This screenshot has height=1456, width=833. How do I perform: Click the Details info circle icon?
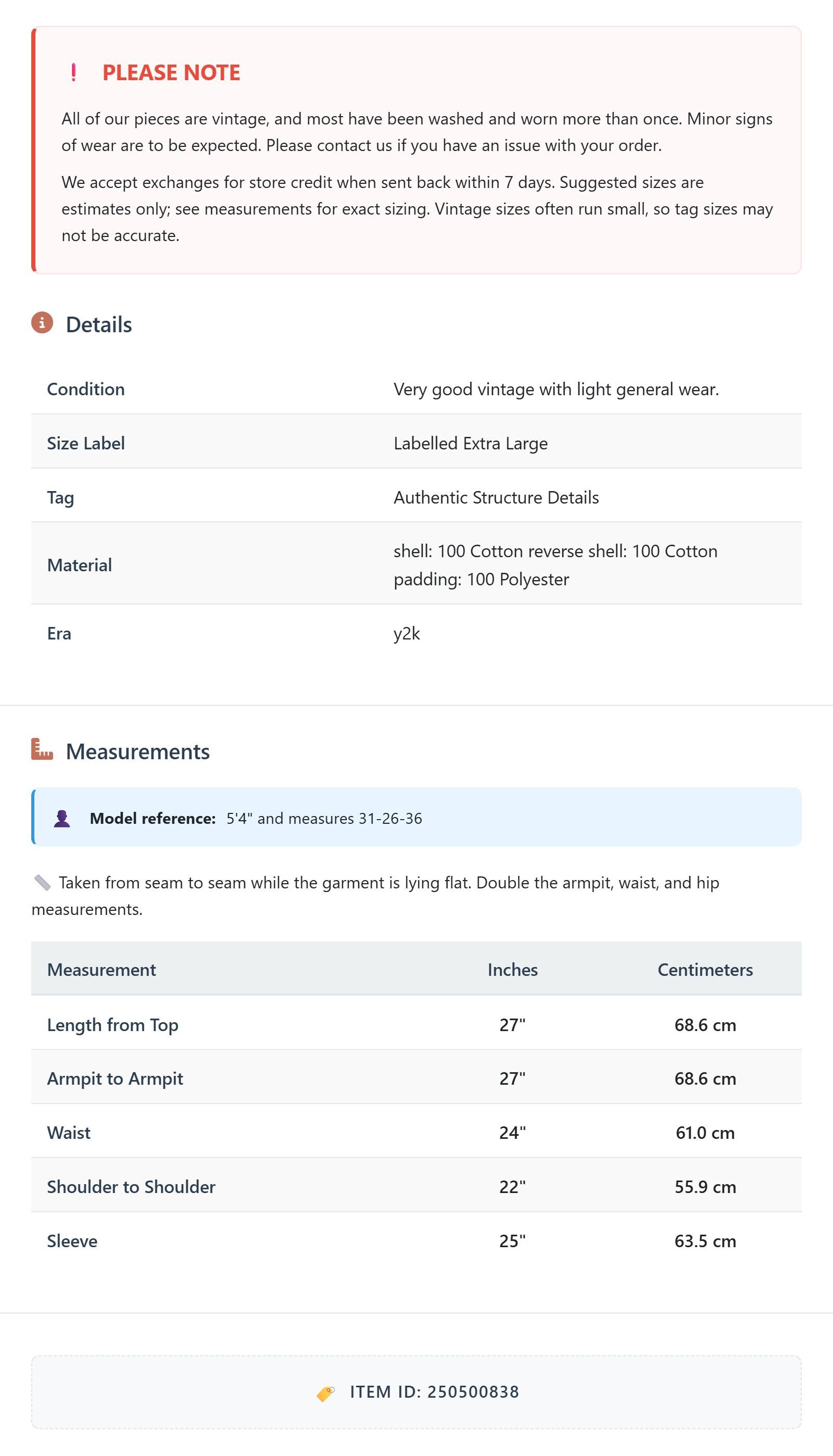[42, 323]
